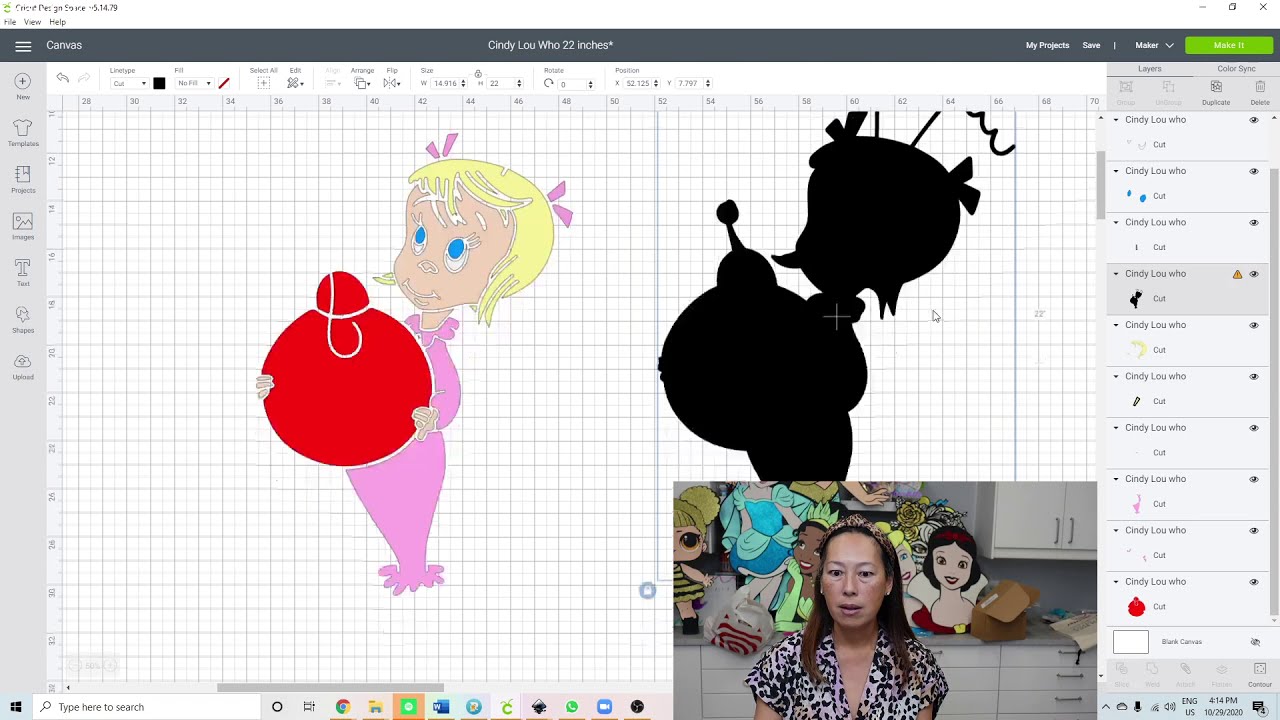This screenshot has width=1280, height=720.
Task: Open the Images library
Action: tap(22, 227)
